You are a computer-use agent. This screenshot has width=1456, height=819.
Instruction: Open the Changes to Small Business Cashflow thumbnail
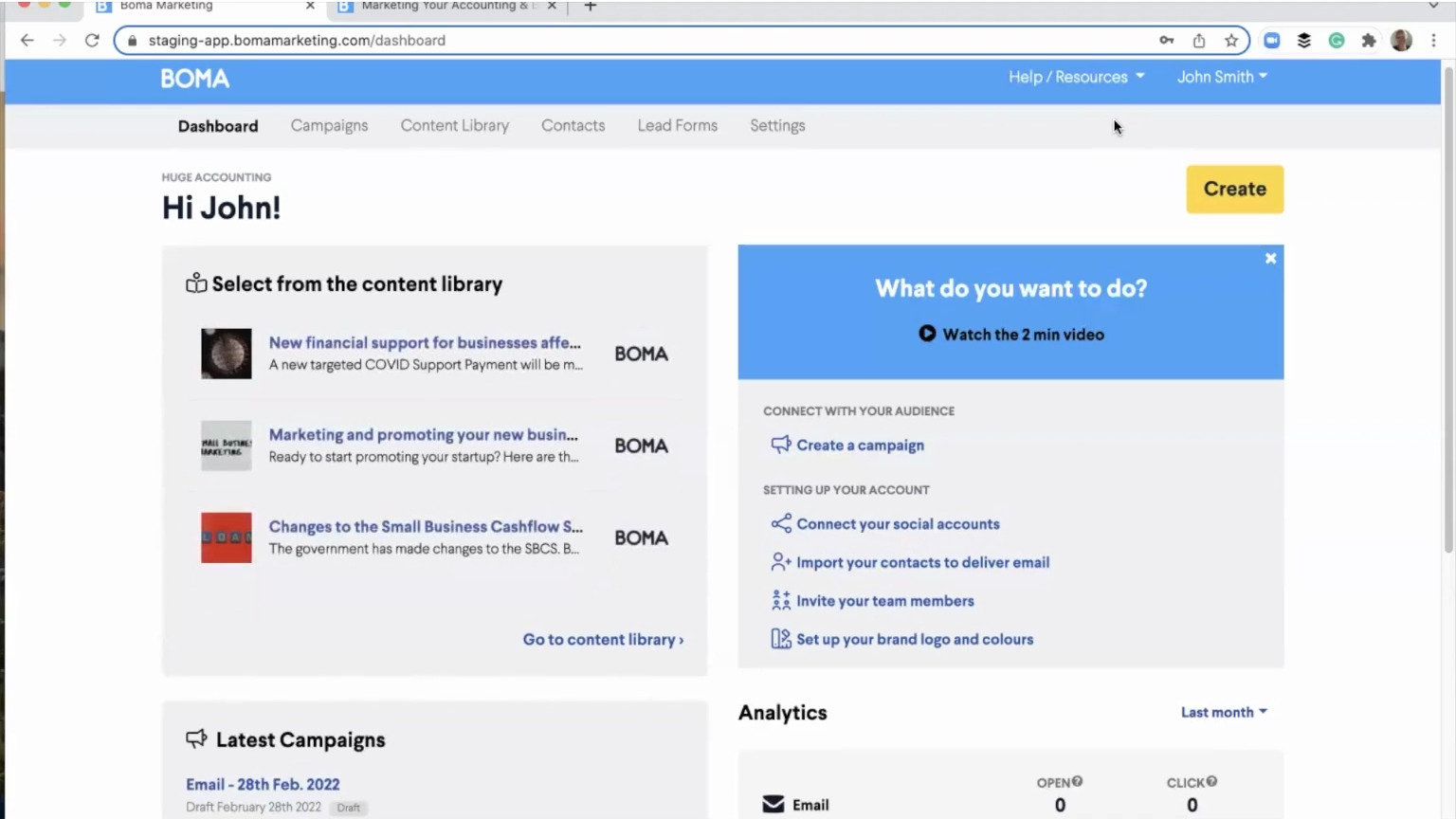click(227, 537)
